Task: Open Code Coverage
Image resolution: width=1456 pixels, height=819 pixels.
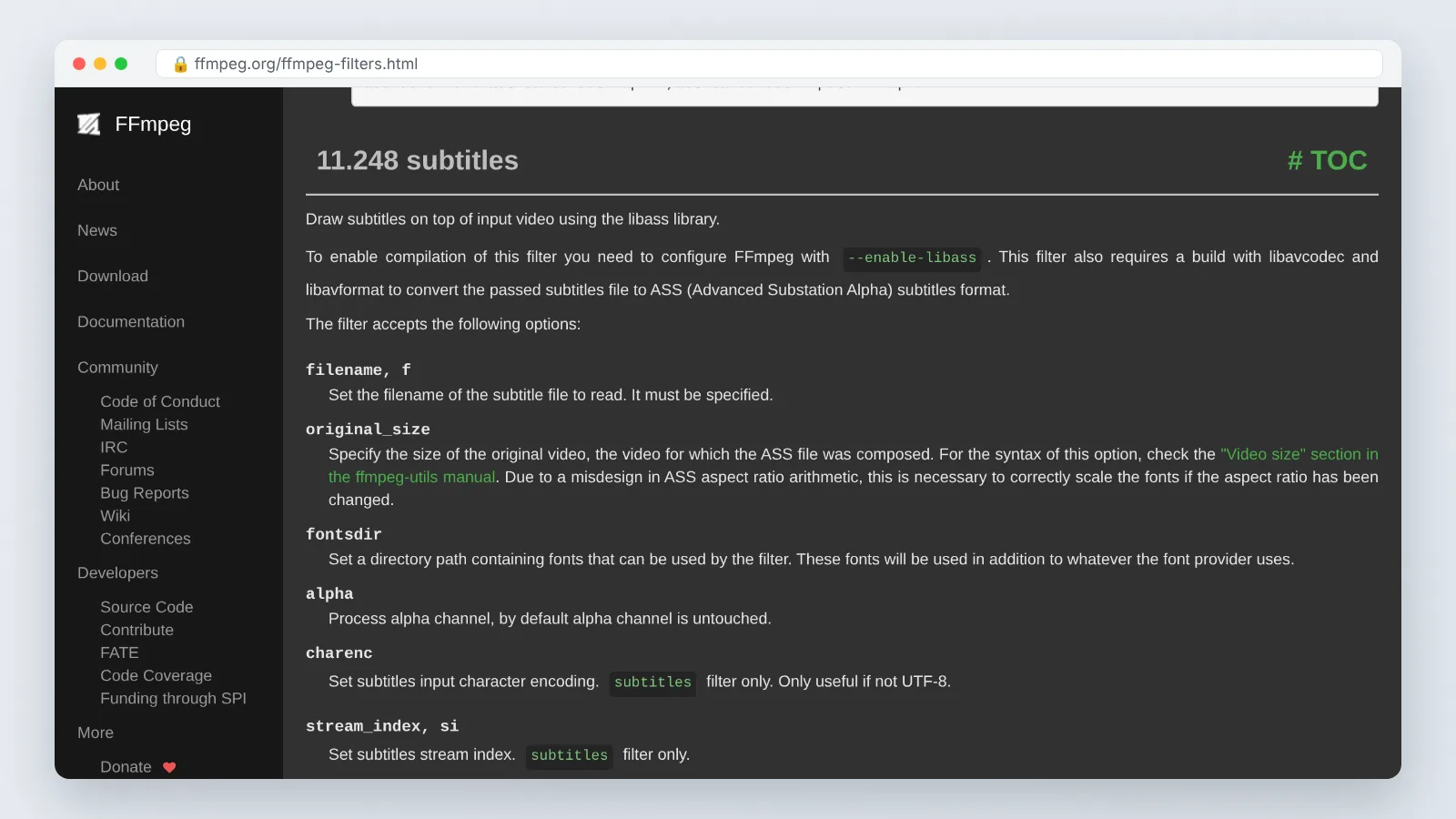Action: pos(156,675)
